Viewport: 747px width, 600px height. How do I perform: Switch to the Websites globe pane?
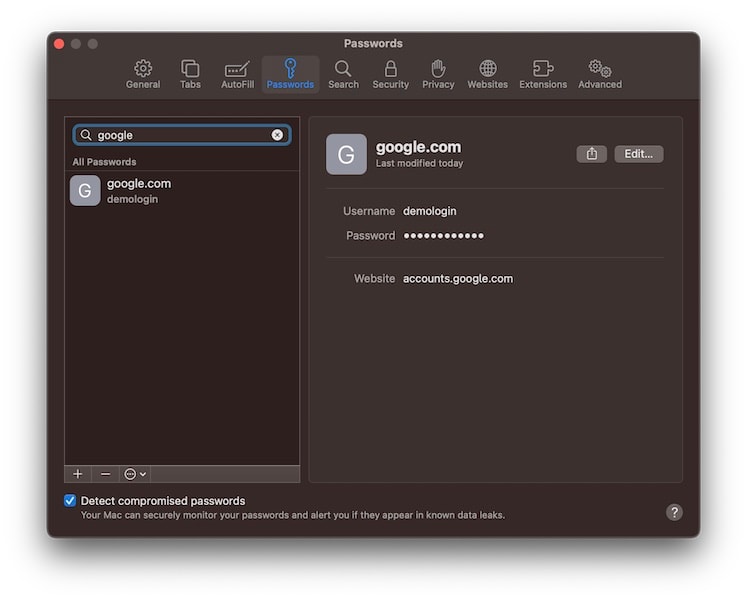[x=487, y=74]
